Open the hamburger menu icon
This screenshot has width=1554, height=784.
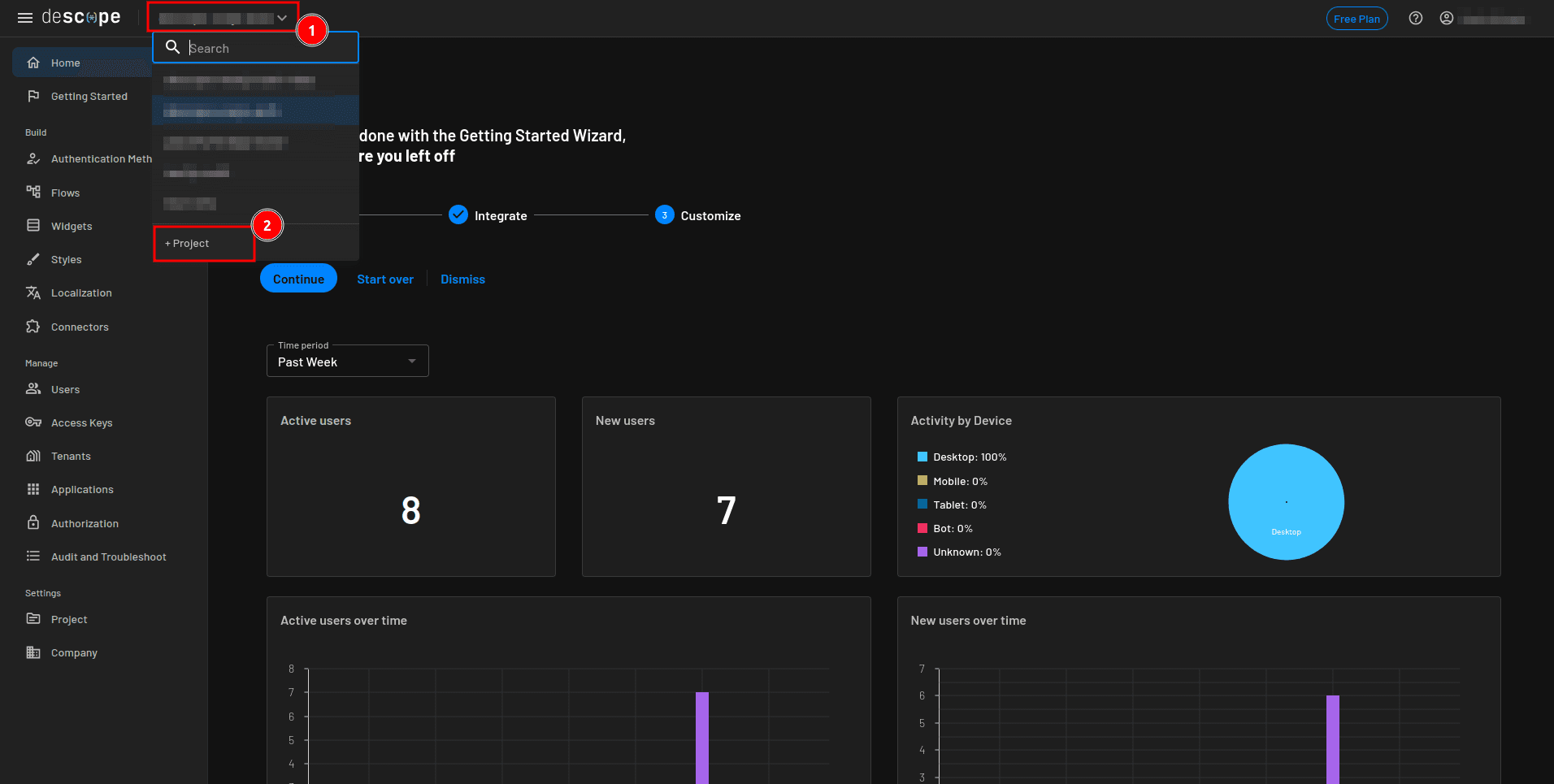coord(25,18)
